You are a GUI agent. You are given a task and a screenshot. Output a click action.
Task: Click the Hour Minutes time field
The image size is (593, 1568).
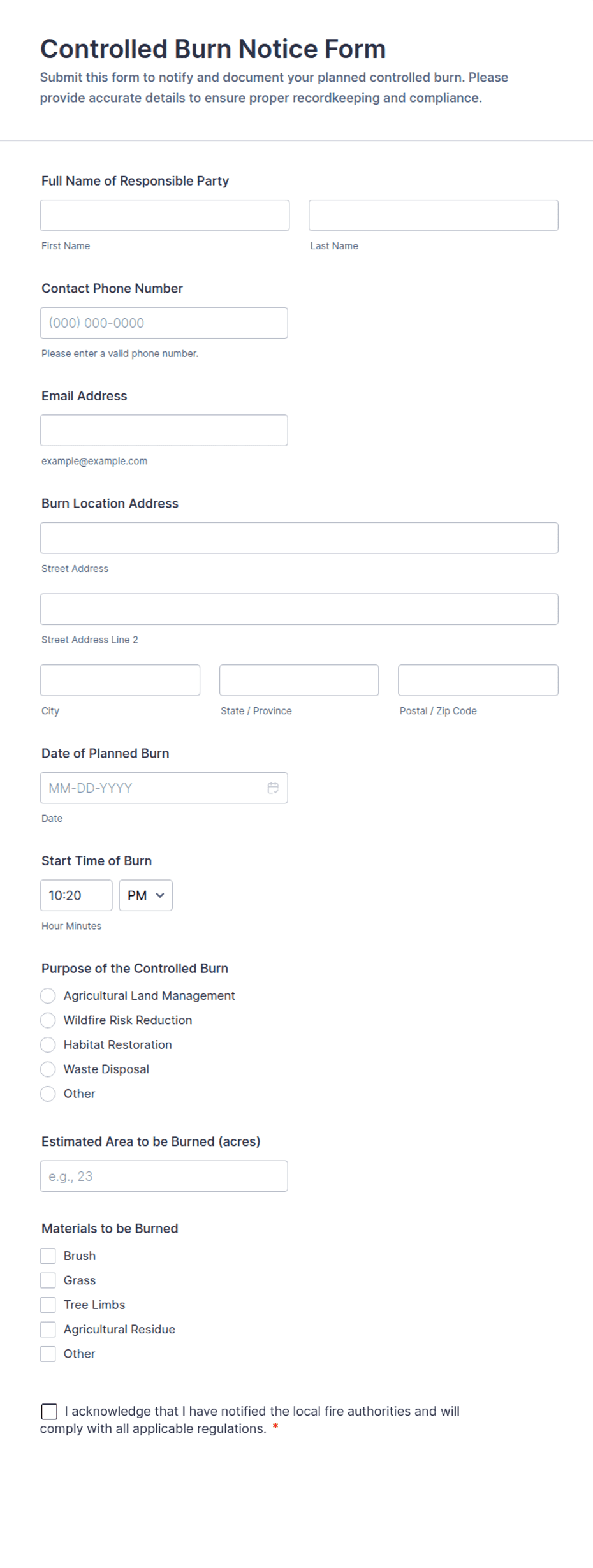pyautogui.click(x=76, y=895)
